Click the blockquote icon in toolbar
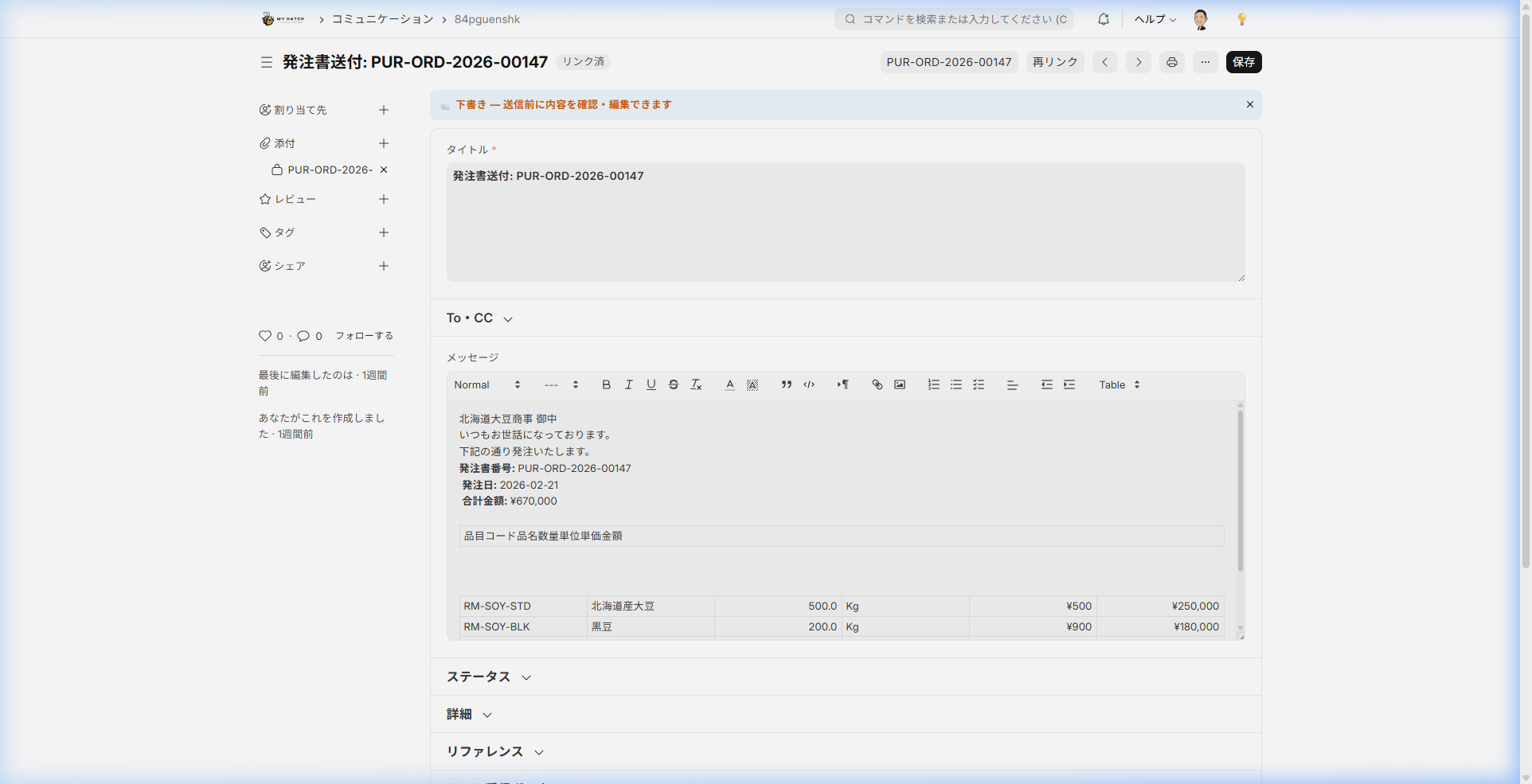Viewport: 1532px width, 784px height. pyautogui.click(x=786, y=384)
